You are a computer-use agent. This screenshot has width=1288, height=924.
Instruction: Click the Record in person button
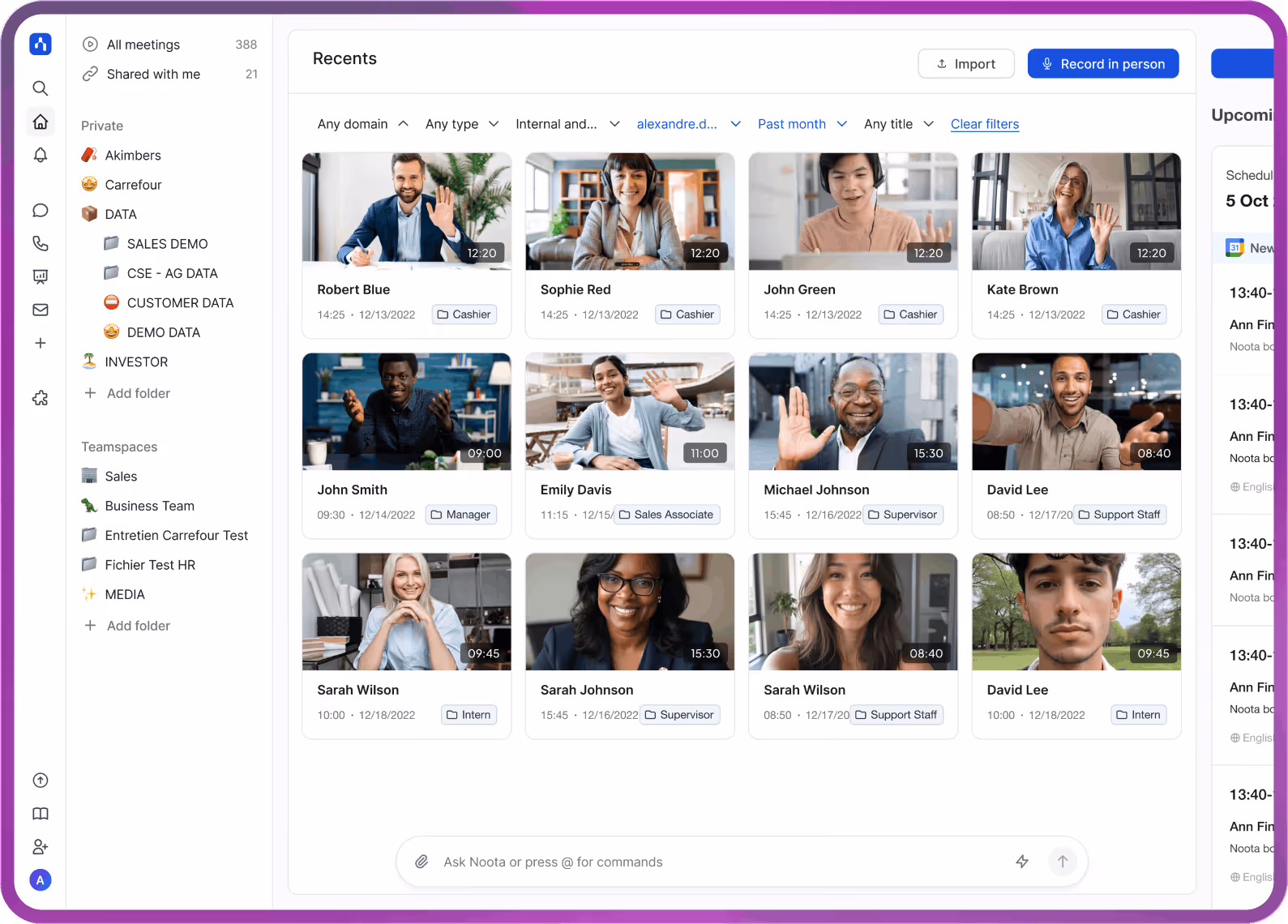[1103, 64]
